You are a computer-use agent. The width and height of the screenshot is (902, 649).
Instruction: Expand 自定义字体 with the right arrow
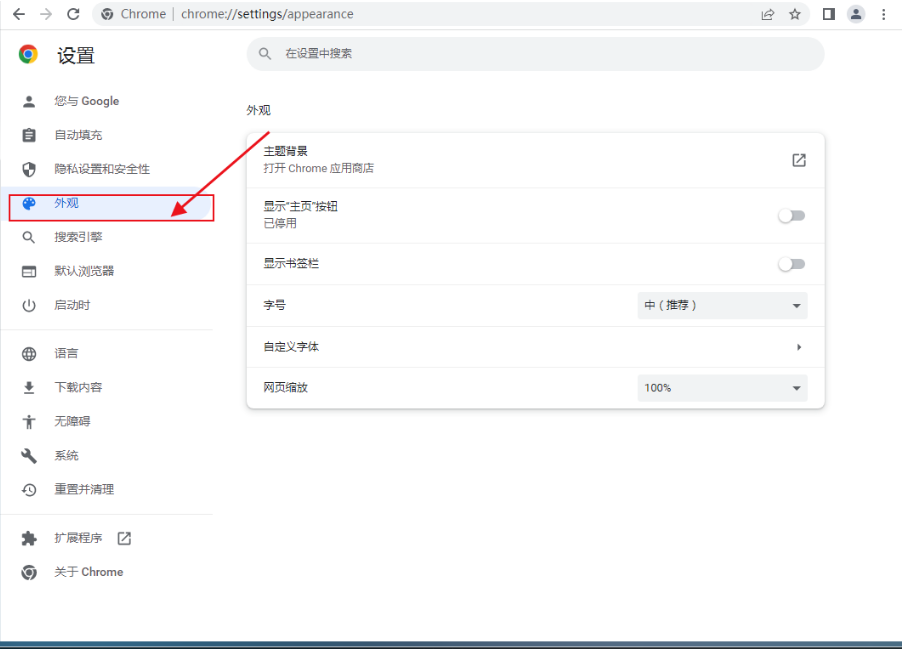point(799,347)
